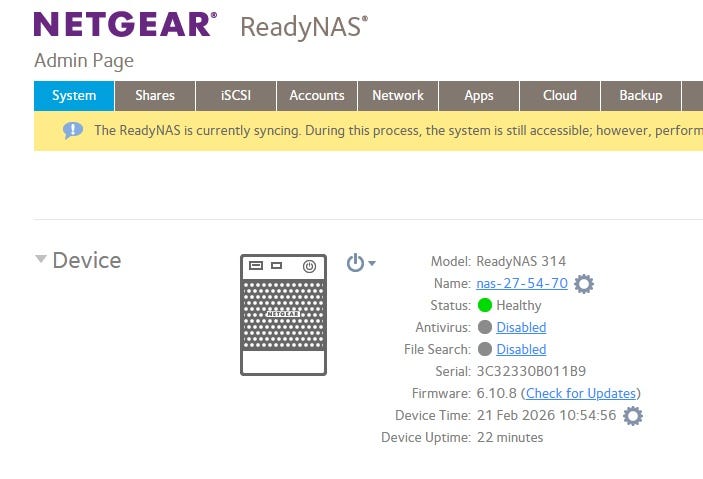Click the uptime value 22 minutes

510,437
